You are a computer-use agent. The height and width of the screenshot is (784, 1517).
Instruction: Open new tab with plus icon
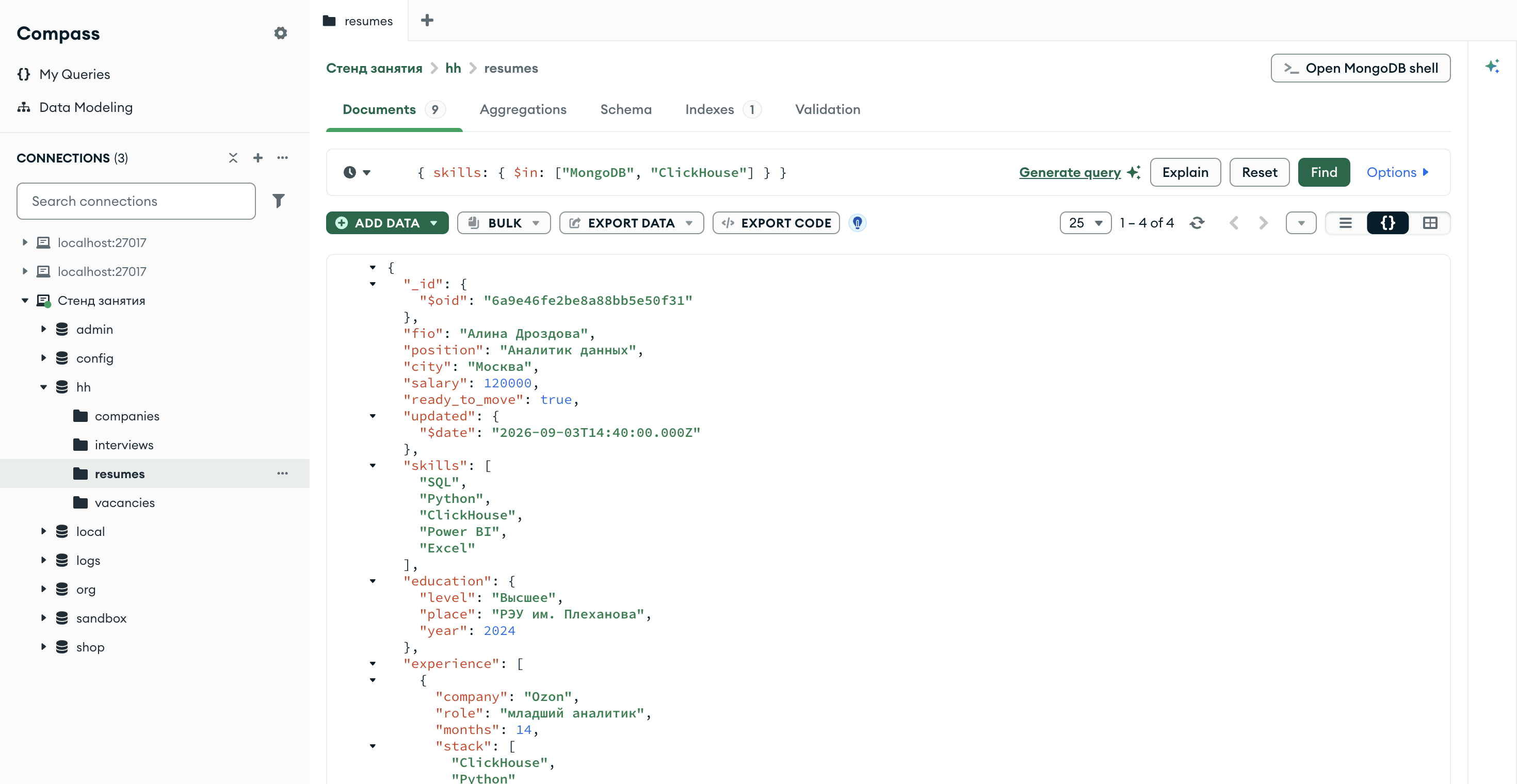coord(427,21)
